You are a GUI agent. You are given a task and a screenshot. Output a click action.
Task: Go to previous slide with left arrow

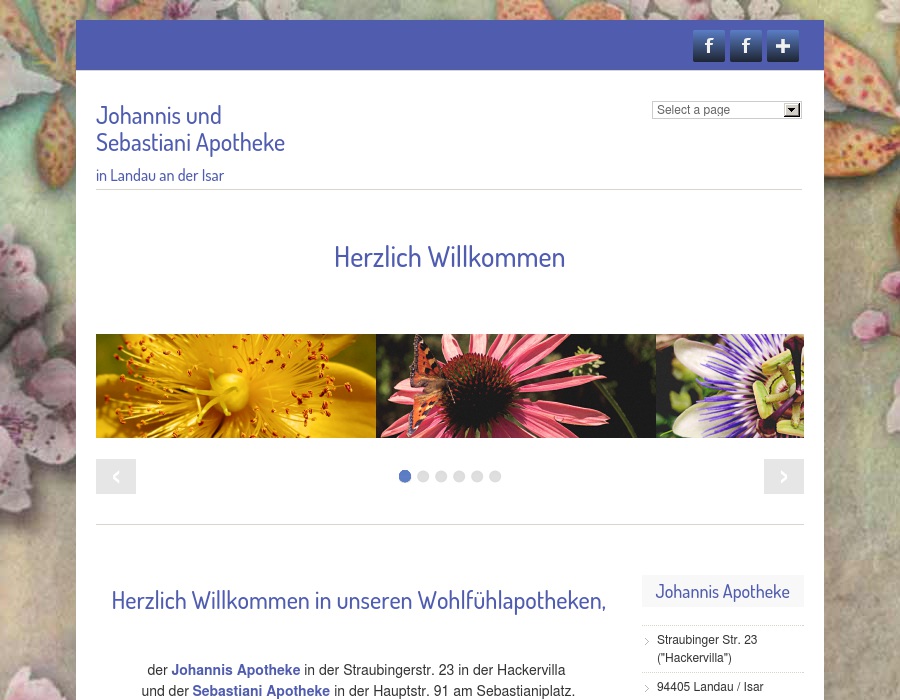(116, 476)
